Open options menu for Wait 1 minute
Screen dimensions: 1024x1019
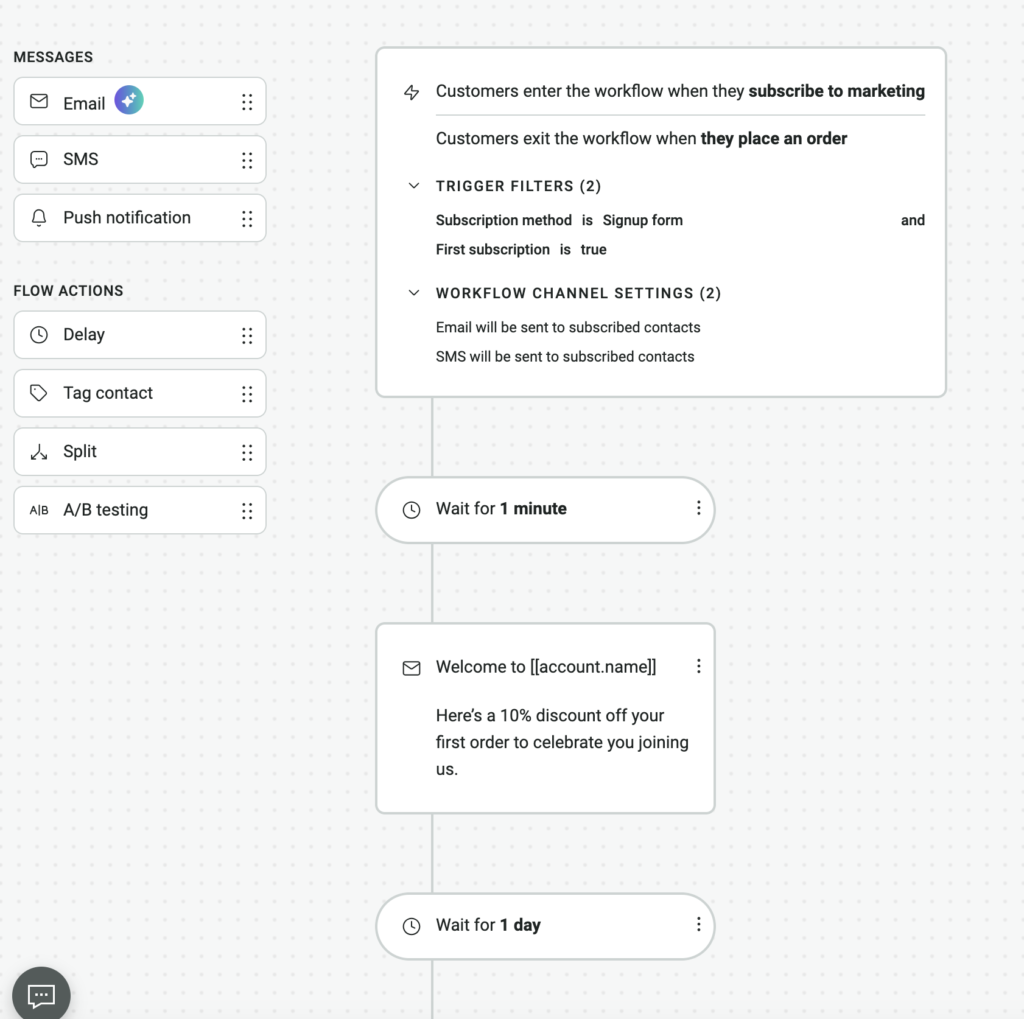coord(698,508)
